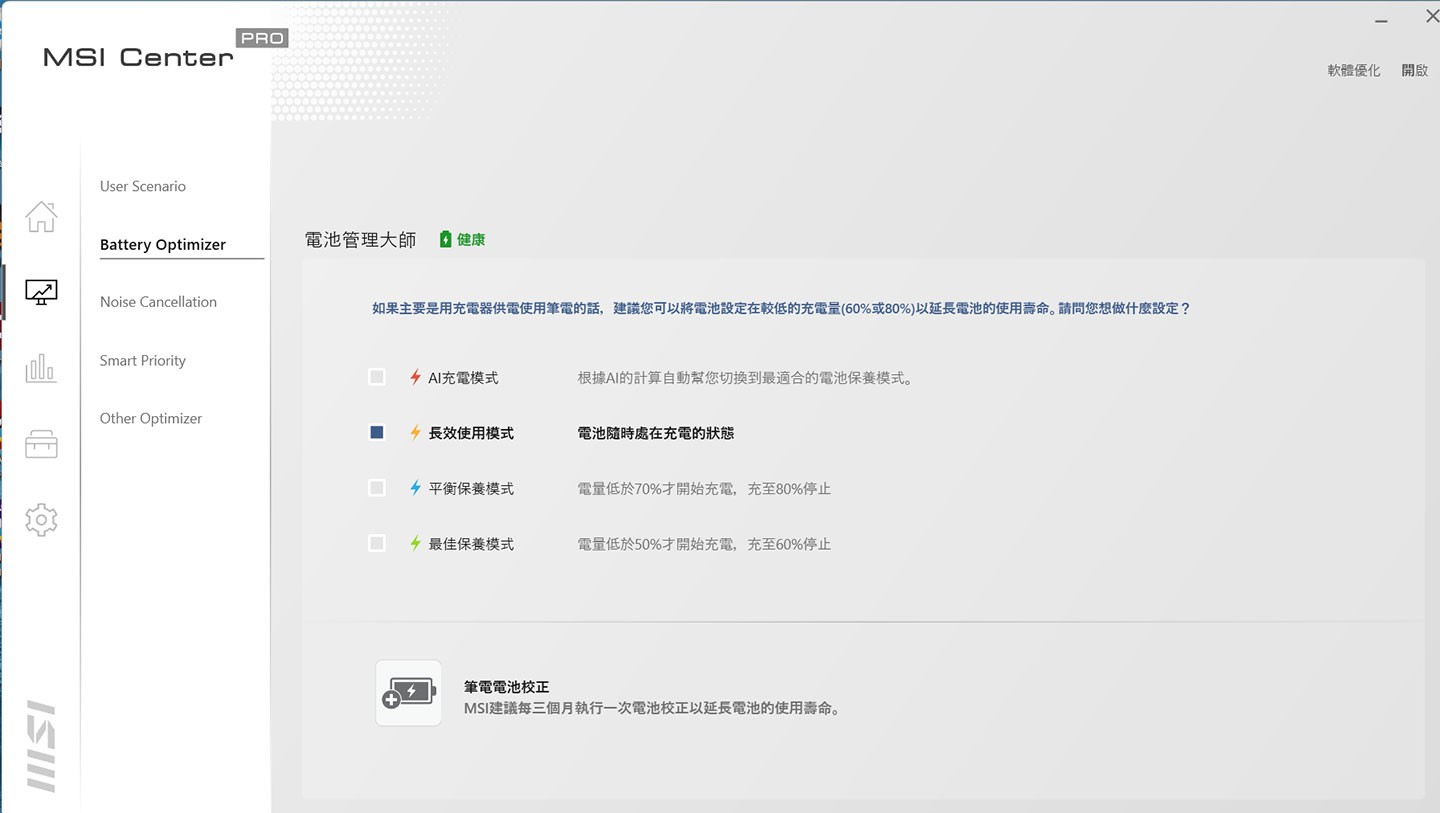Click the MSI建議每三個月執行一次電池校正 description
This screenshot has height=813, width=1440.
[653, 708]
